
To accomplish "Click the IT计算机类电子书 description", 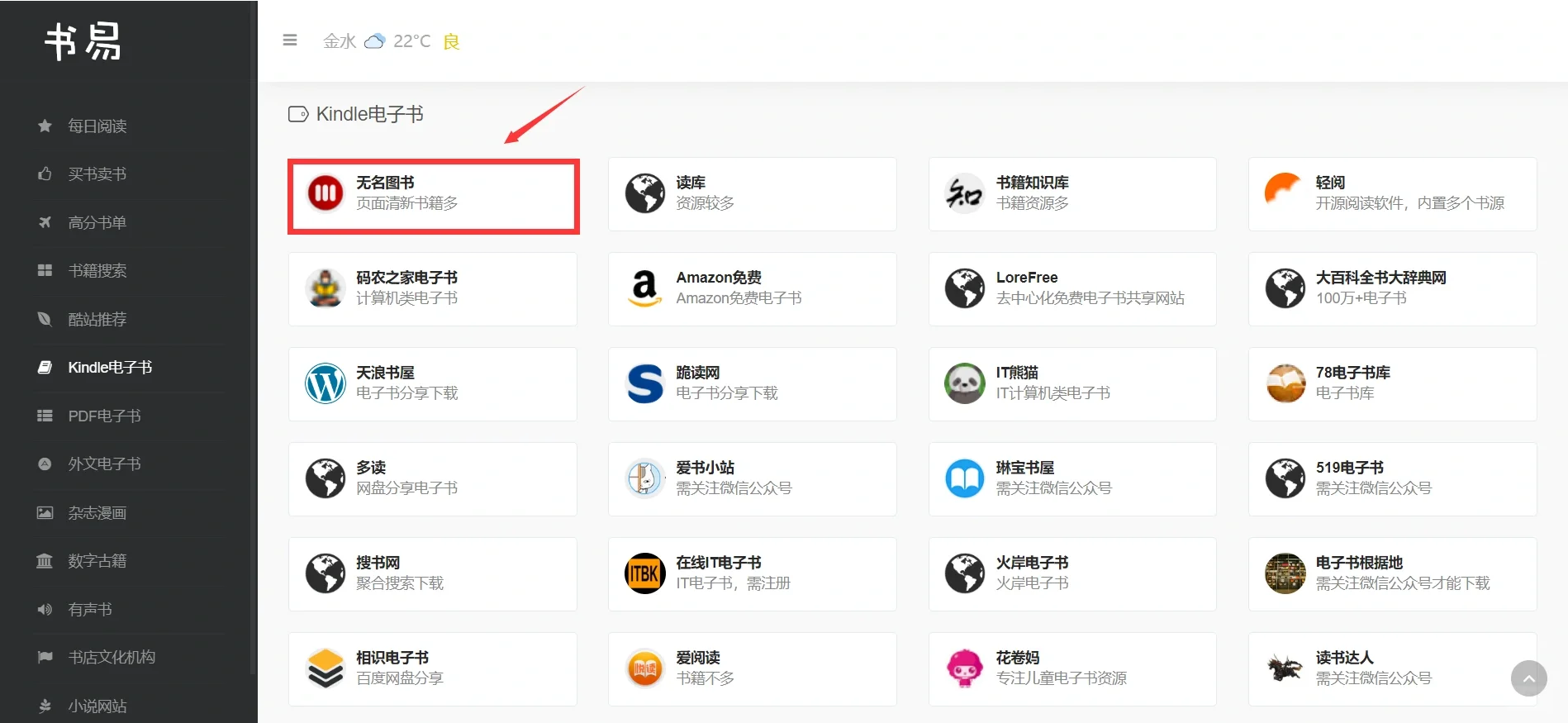I will [1053, 393].
